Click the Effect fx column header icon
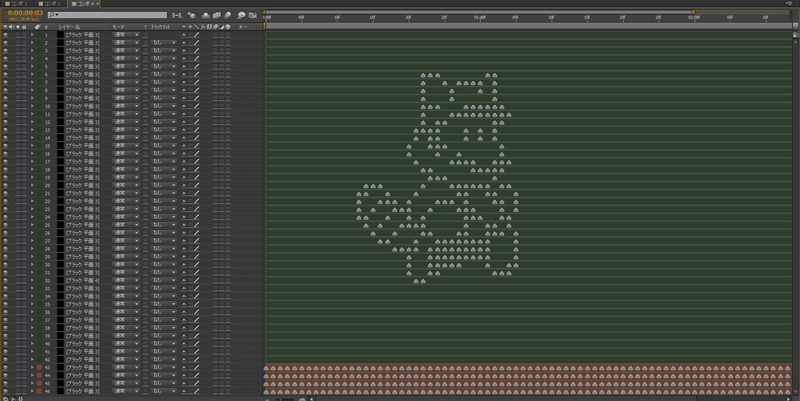Screen dimensions: 800x401 click(x=203, y=27)
